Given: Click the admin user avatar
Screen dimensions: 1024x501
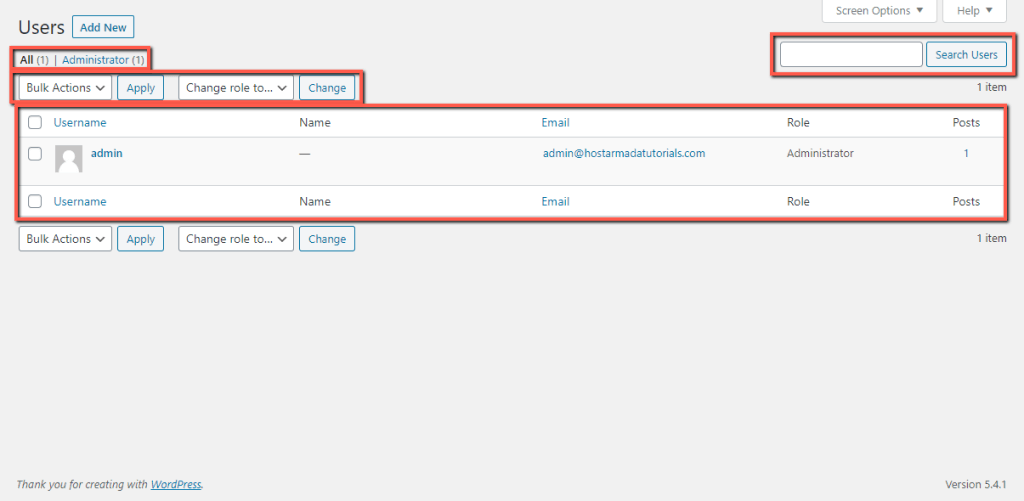Looking at the screenshot, I should [69, 159].
